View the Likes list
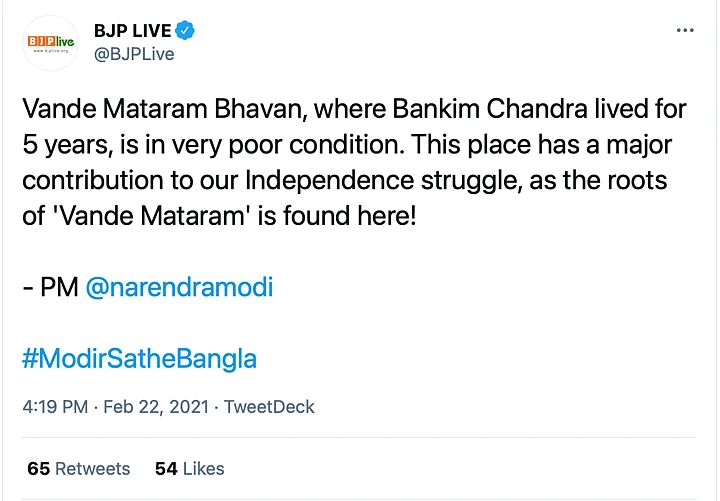The height and width of the screenshot is (501, 720). [x=203, y=468]
